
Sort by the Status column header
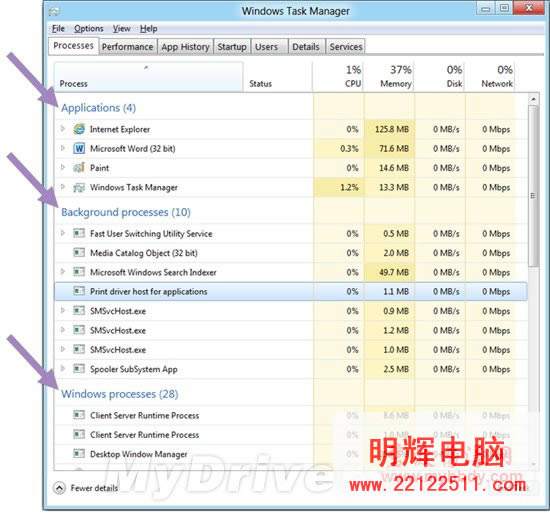278,77
